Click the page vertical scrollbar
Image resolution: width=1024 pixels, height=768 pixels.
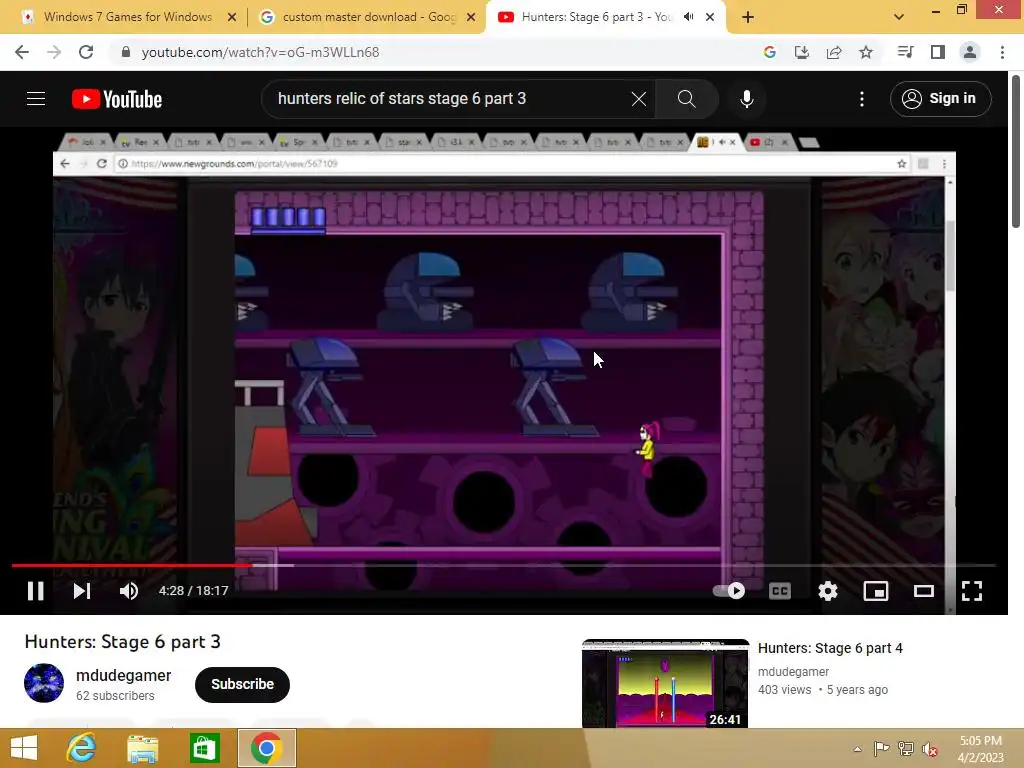click(x=1016, y=150)
